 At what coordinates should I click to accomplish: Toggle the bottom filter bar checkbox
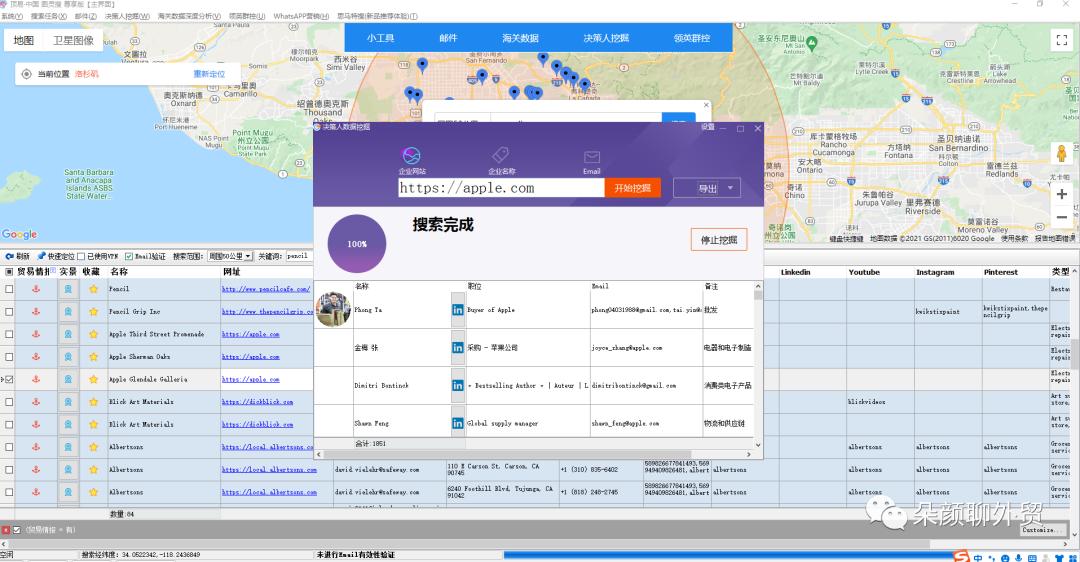[x=17, y=530]
